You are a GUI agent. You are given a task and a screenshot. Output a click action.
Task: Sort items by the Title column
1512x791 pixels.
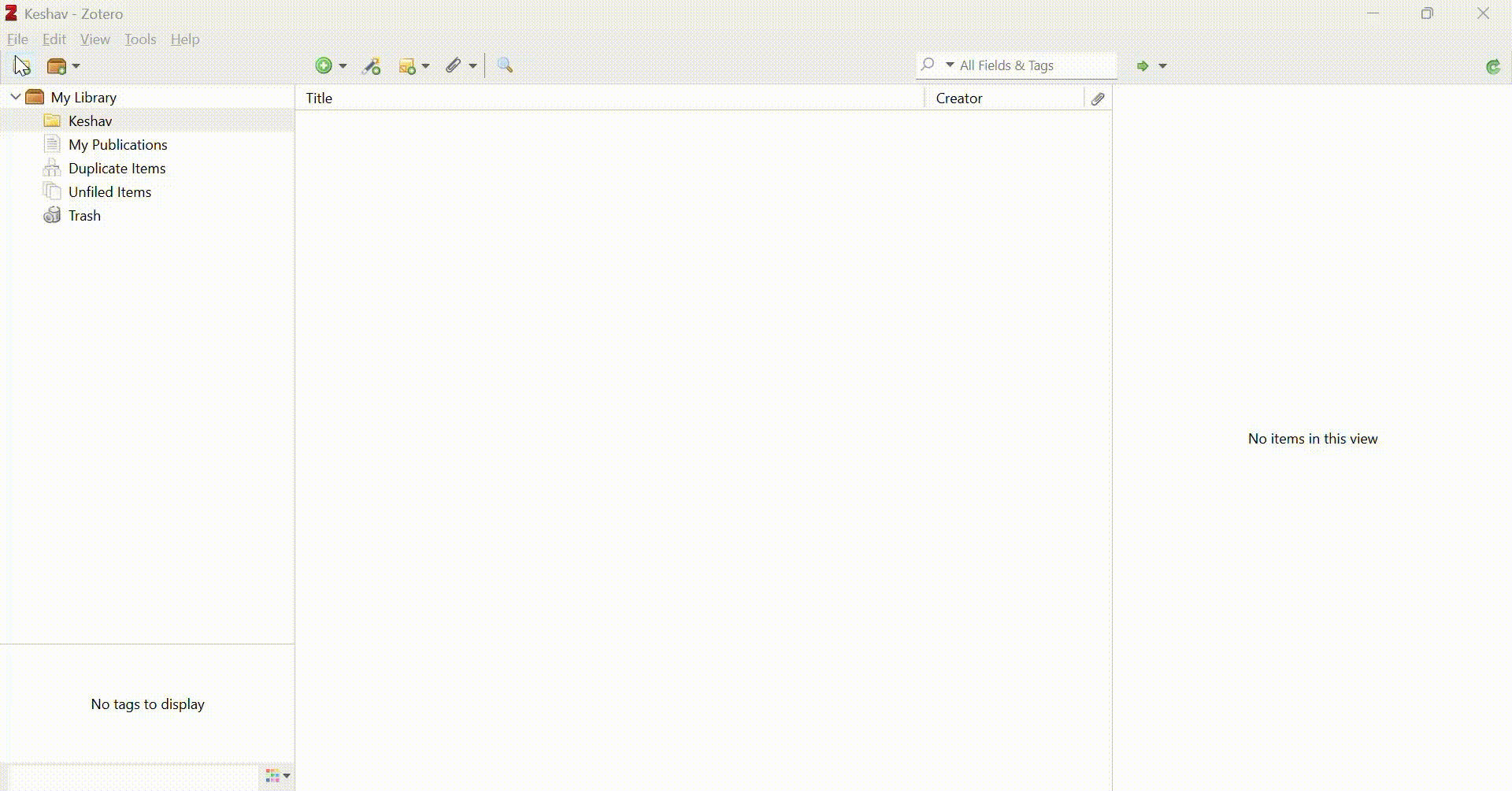610,98
